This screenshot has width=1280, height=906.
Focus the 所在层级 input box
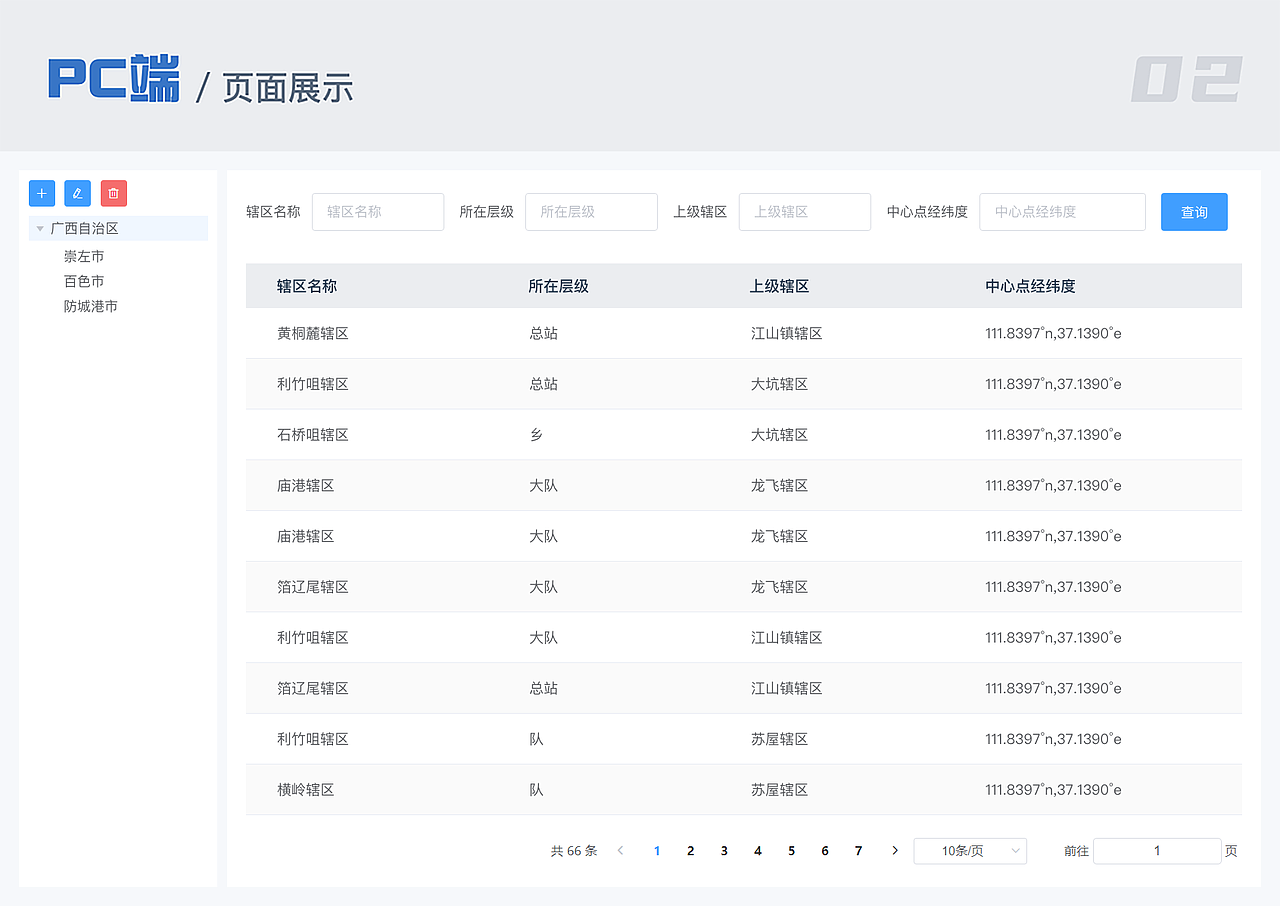pos(591,212)
